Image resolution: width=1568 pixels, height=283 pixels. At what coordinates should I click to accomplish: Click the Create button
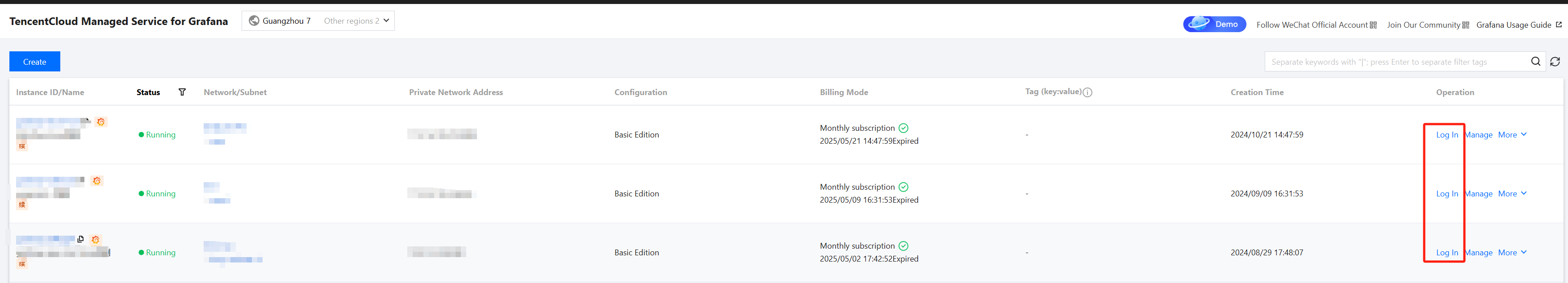(35, 62)
